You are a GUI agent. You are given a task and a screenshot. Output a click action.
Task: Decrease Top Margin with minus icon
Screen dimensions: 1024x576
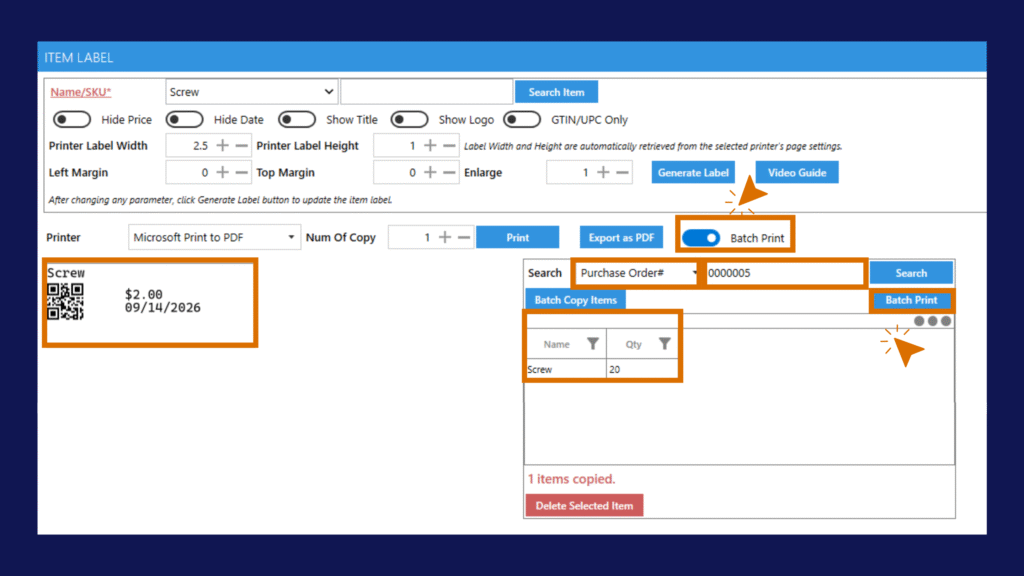click(x=449, y=172)
